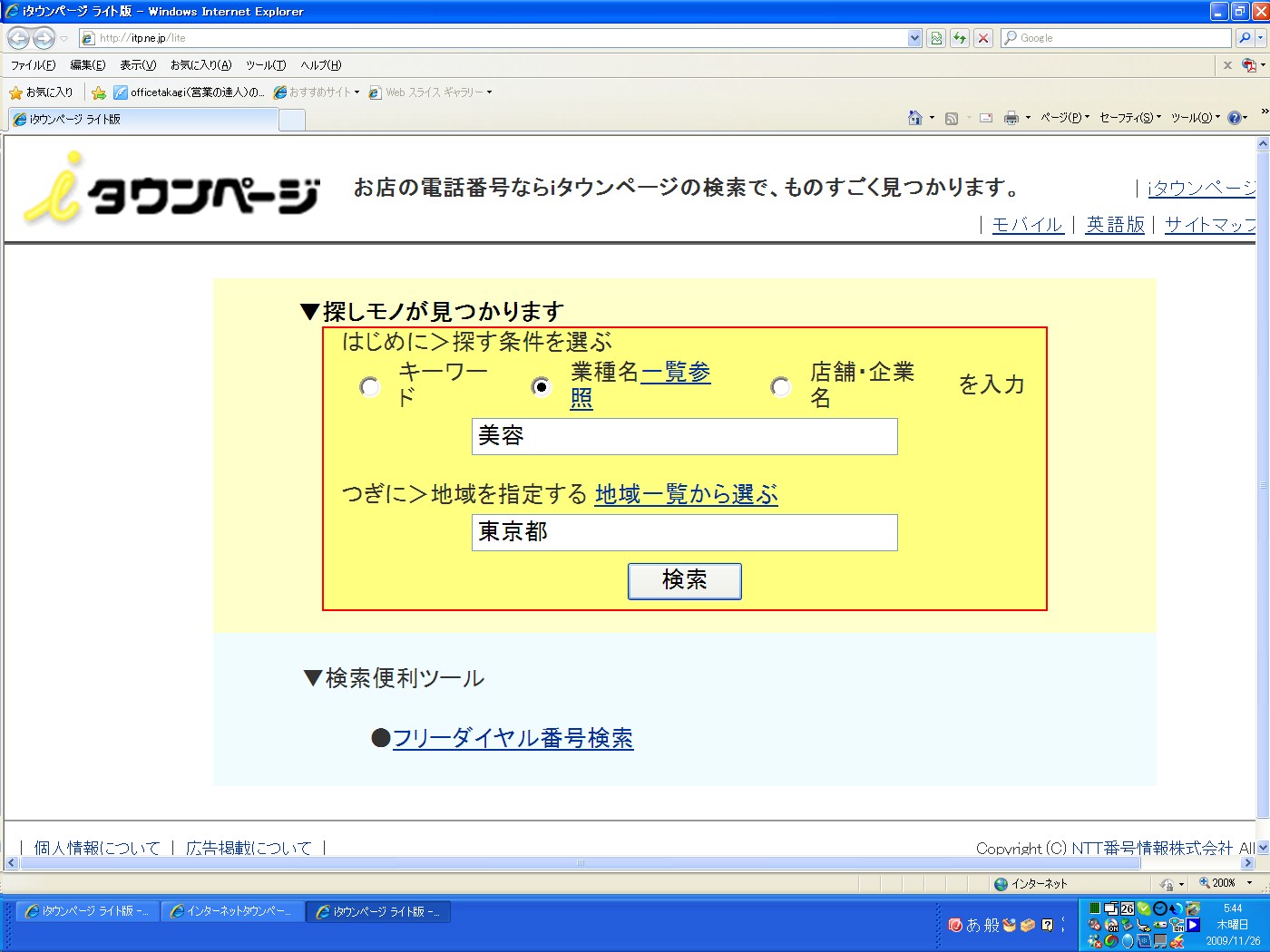The width and height of the screenshot is (1270, 952).
Task: Expand command bar overflow chevron
Action: click(1264, 112)
